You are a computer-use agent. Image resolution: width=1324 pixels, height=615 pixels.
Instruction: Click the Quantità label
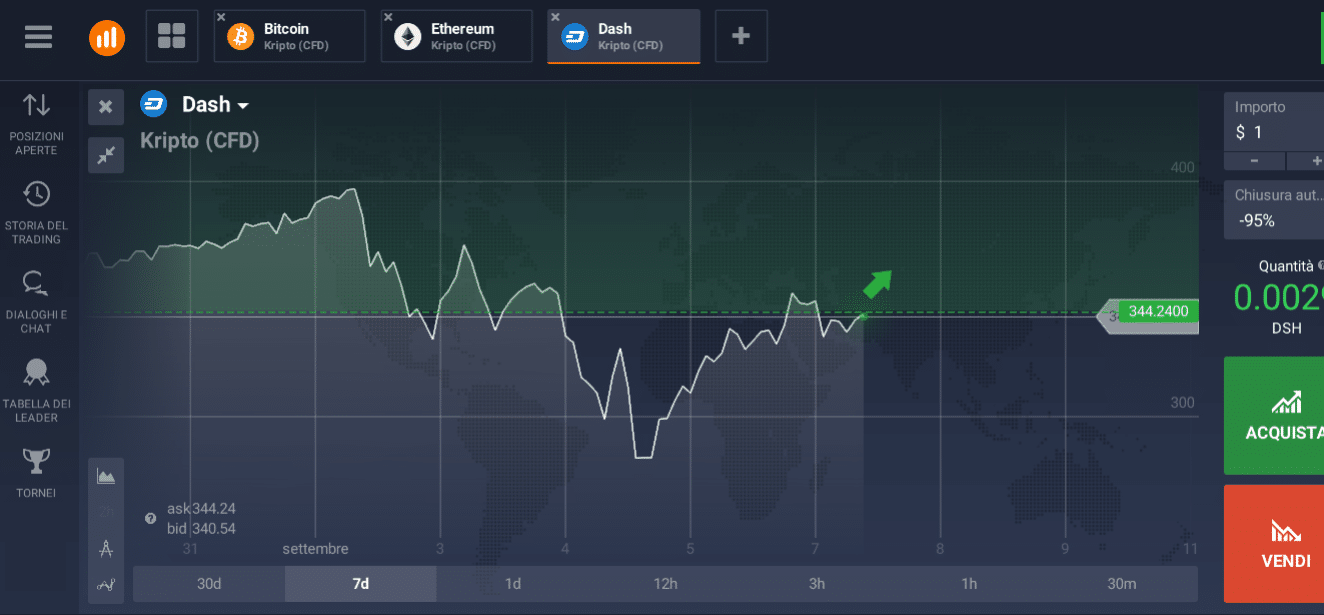[1286, 266]
